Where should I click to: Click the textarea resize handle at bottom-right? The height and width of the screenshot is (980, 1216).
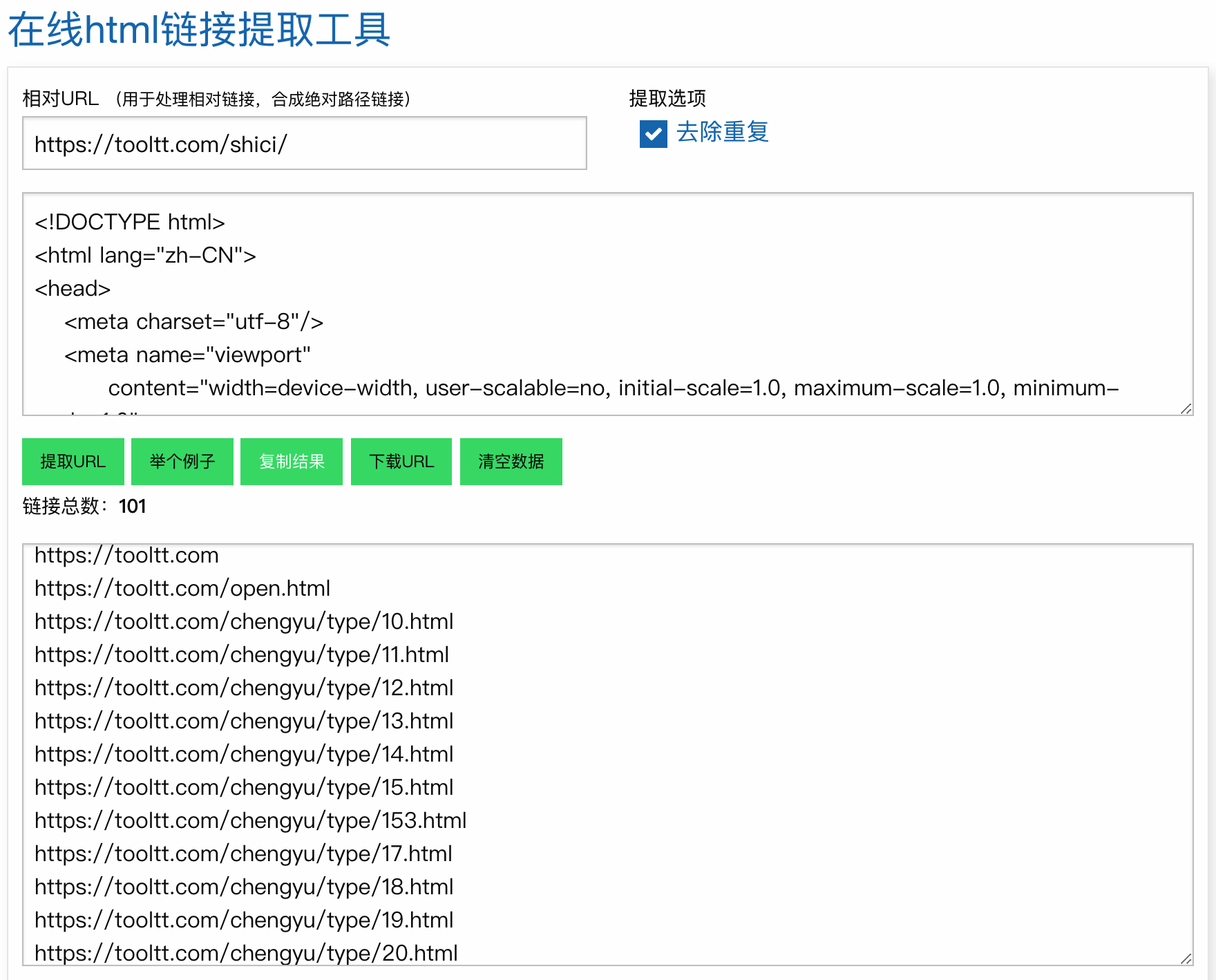(1186, 408)
